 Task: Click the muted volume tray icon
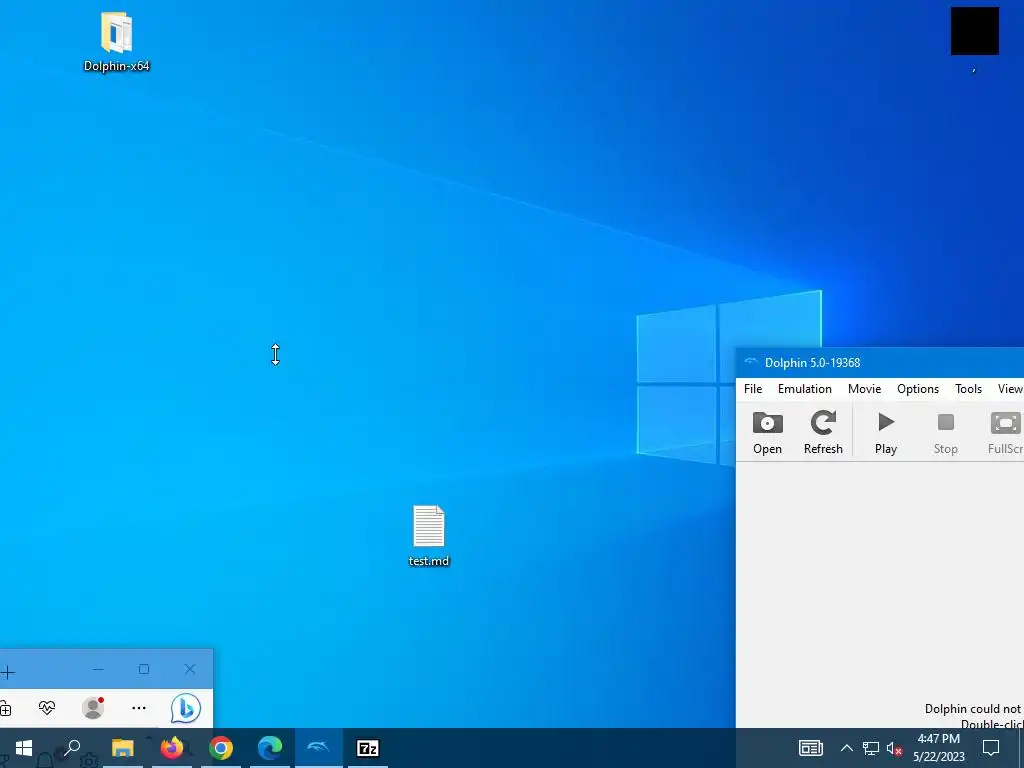click(x=894, y=748)
